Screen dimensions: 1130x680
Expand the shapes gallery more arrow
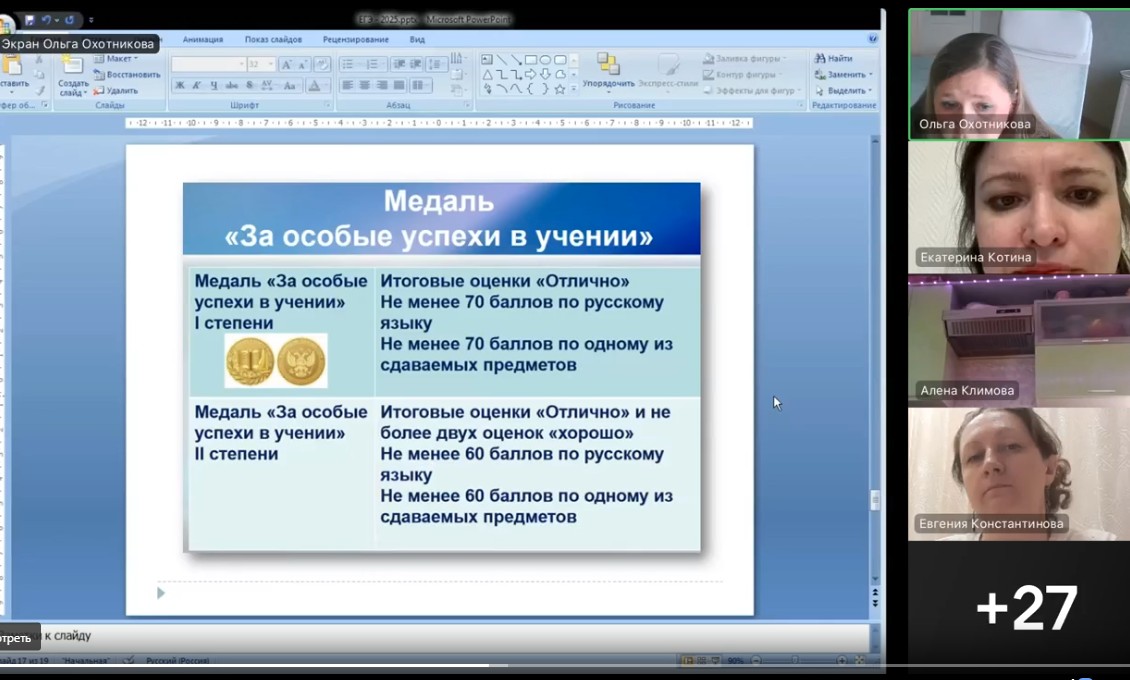574,89
